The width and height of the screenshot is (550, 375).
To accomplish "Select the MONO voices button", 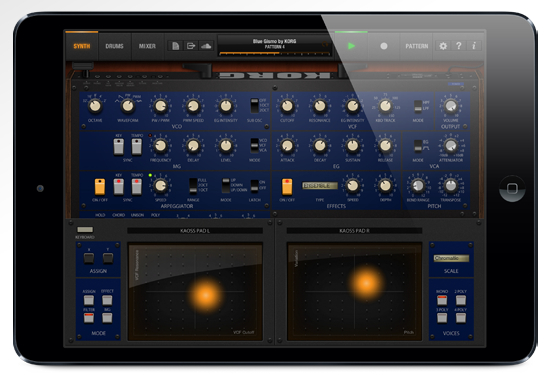I will click(442, 300).
